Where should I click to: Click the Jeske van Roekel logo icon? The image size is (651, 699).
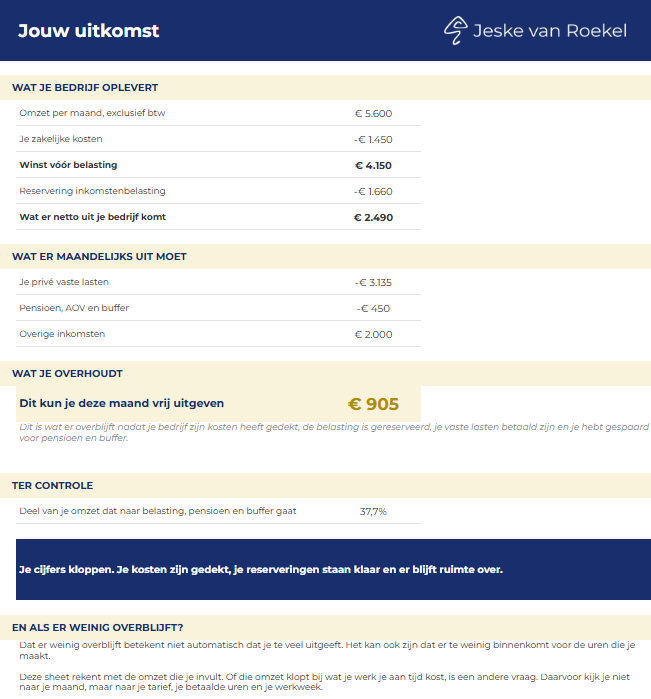tap(455, 30)
